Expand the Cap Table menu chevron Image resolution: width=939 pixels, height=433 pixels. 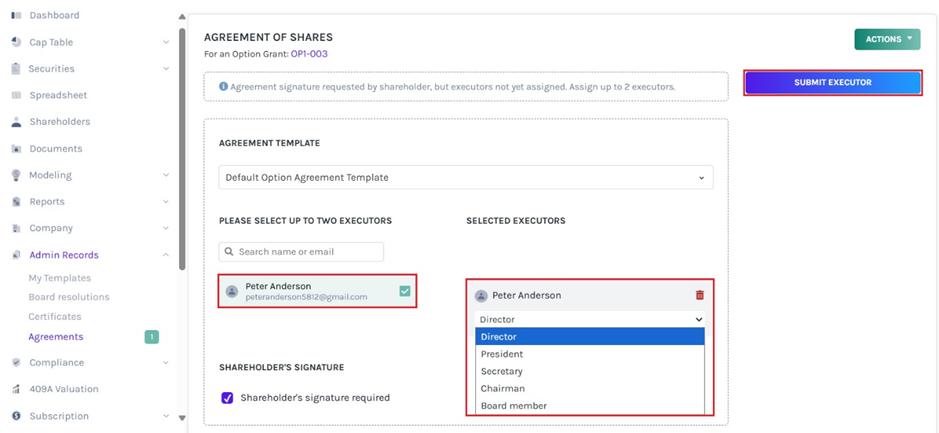click(x=166, y=43)
